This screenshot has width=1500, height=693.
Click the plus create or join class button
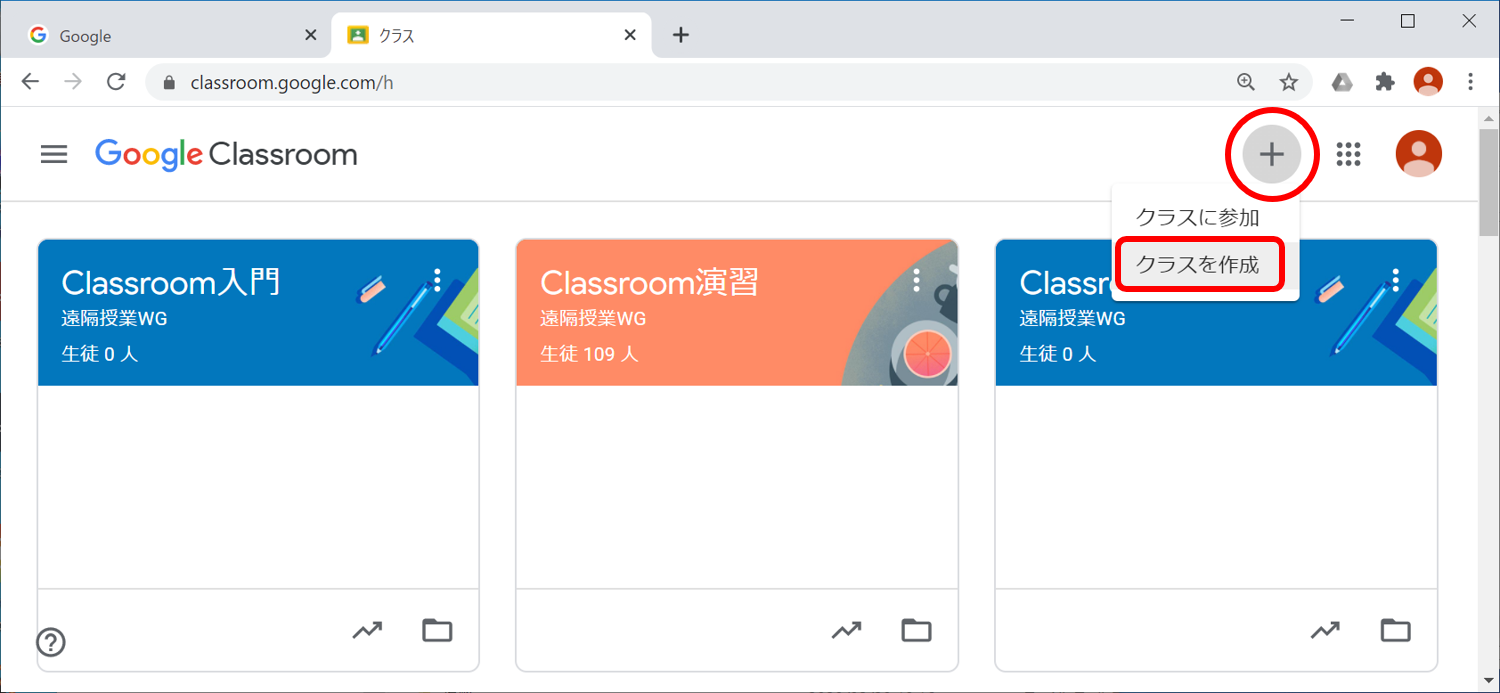click(x=1271, y=154)
